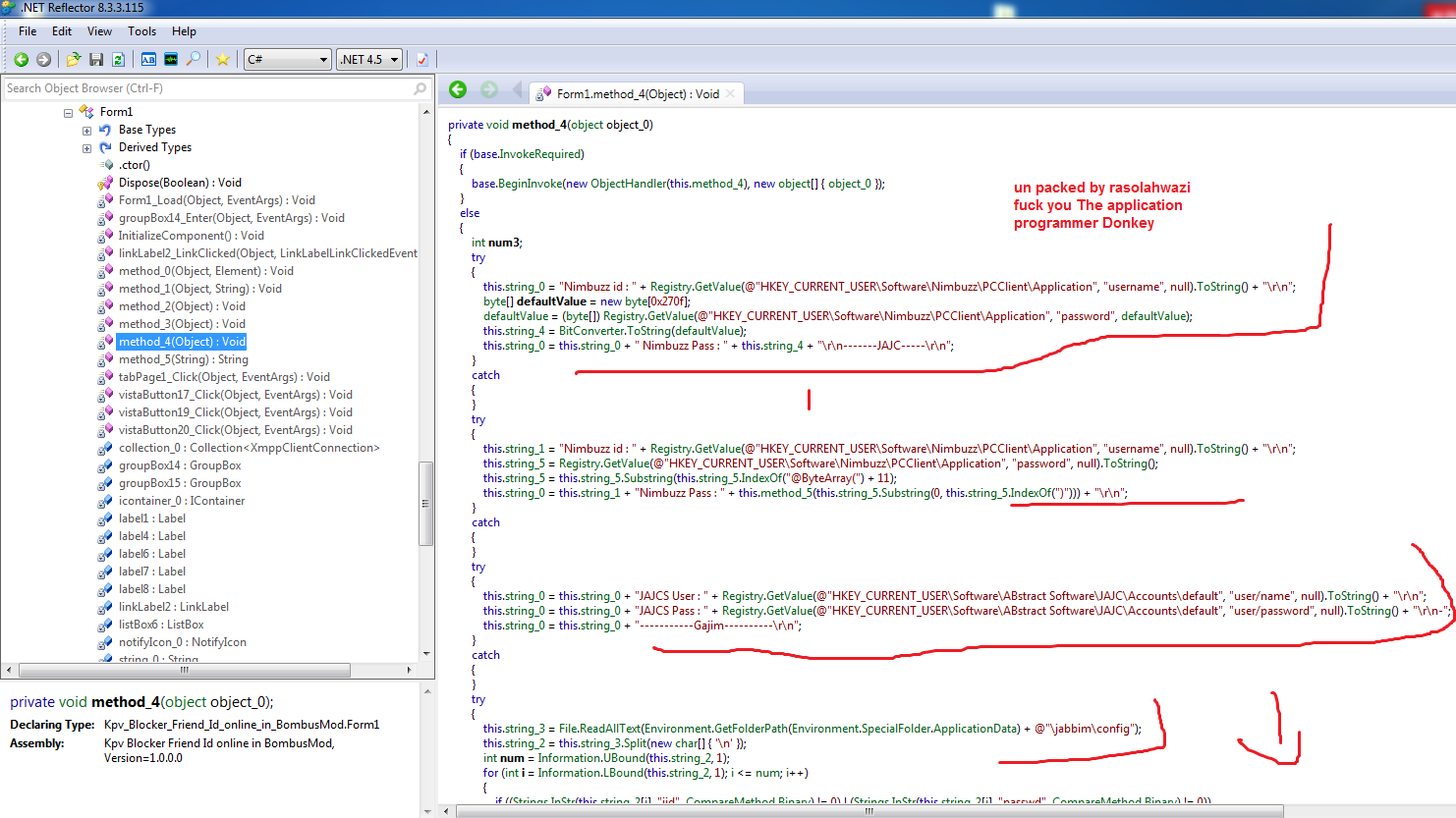Click the Form1 class icon in tree
This screenshot has height=818, width=1456.
coord(86,112)
